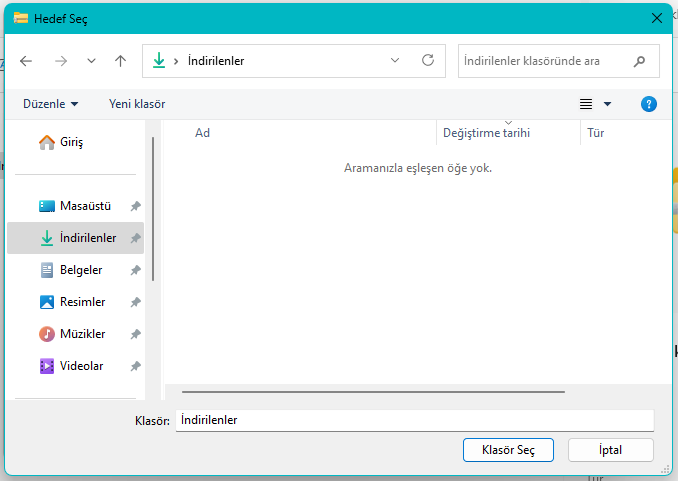Image resolution: width=678 pixels, height=481 pixels.
Task: Select İndirilenler in the sidebar
Action: (75, 238)
